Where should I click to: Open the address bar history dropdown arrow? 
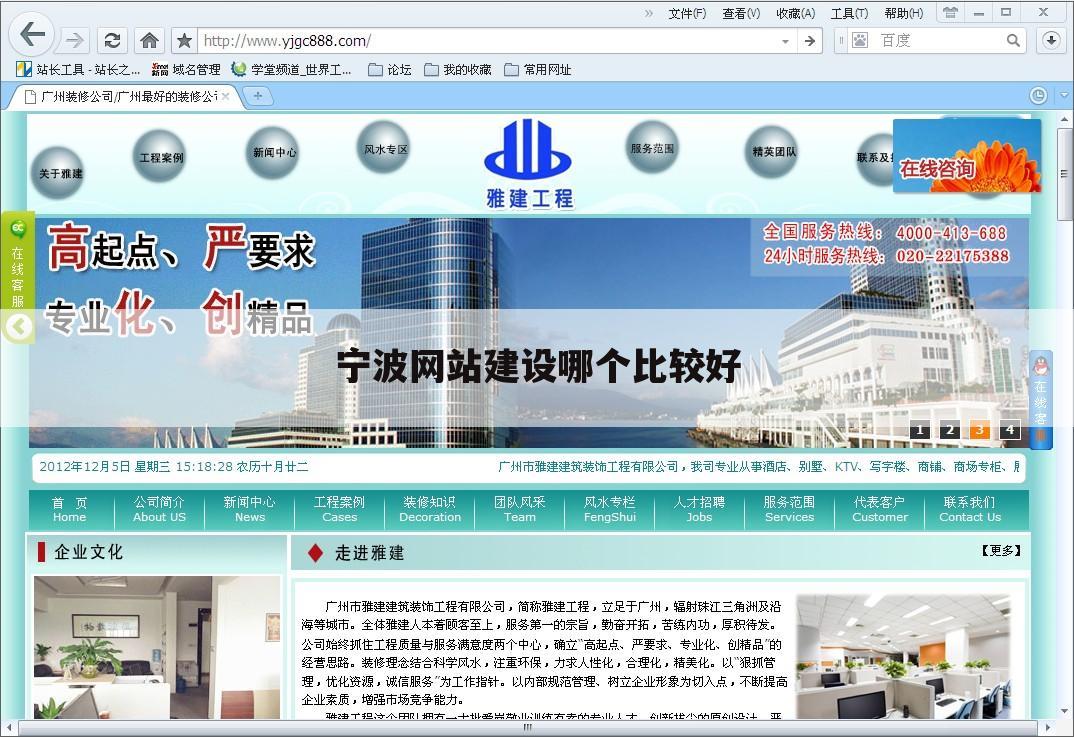click(x=786, y=41)
